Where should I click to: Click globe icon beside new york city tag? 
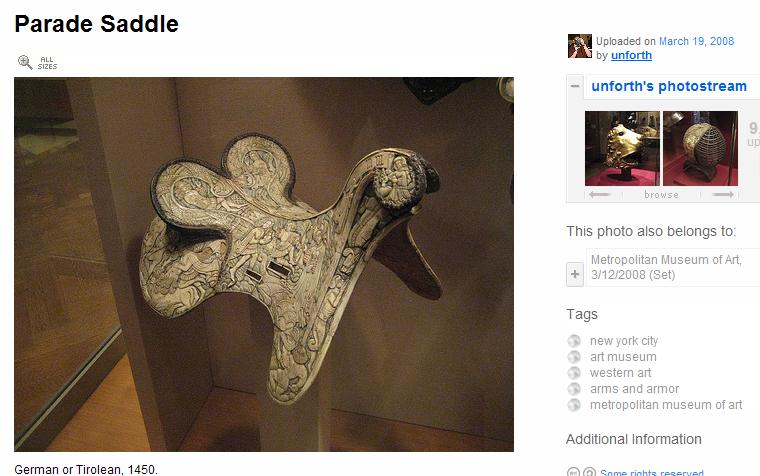(574, 341)
